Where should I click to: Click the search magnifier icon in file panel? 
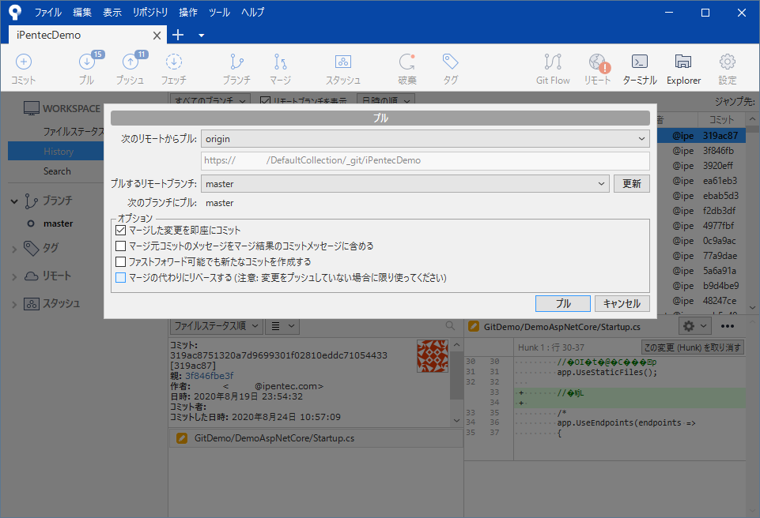point(450,326)
